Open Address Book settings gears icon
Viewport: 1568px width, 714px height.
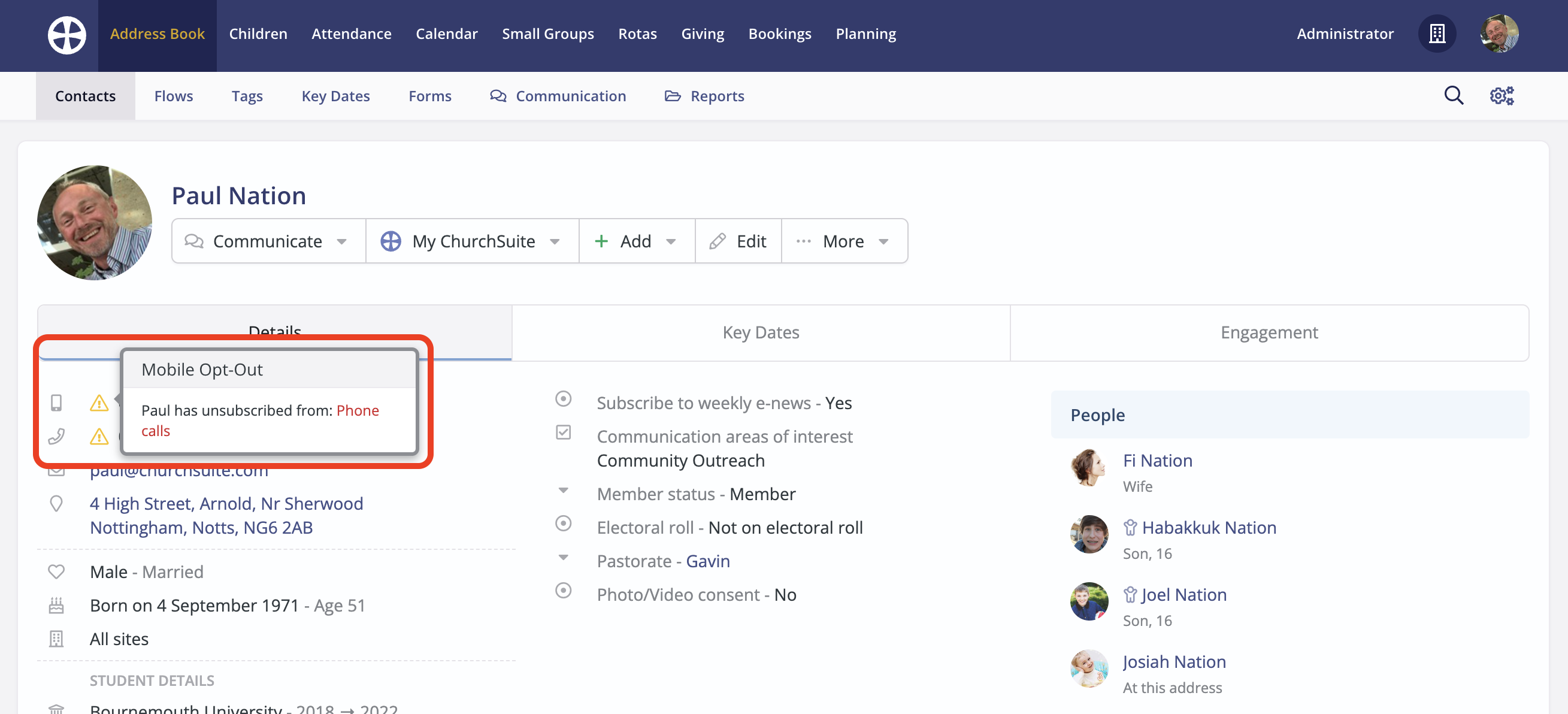pos(1502,96)
